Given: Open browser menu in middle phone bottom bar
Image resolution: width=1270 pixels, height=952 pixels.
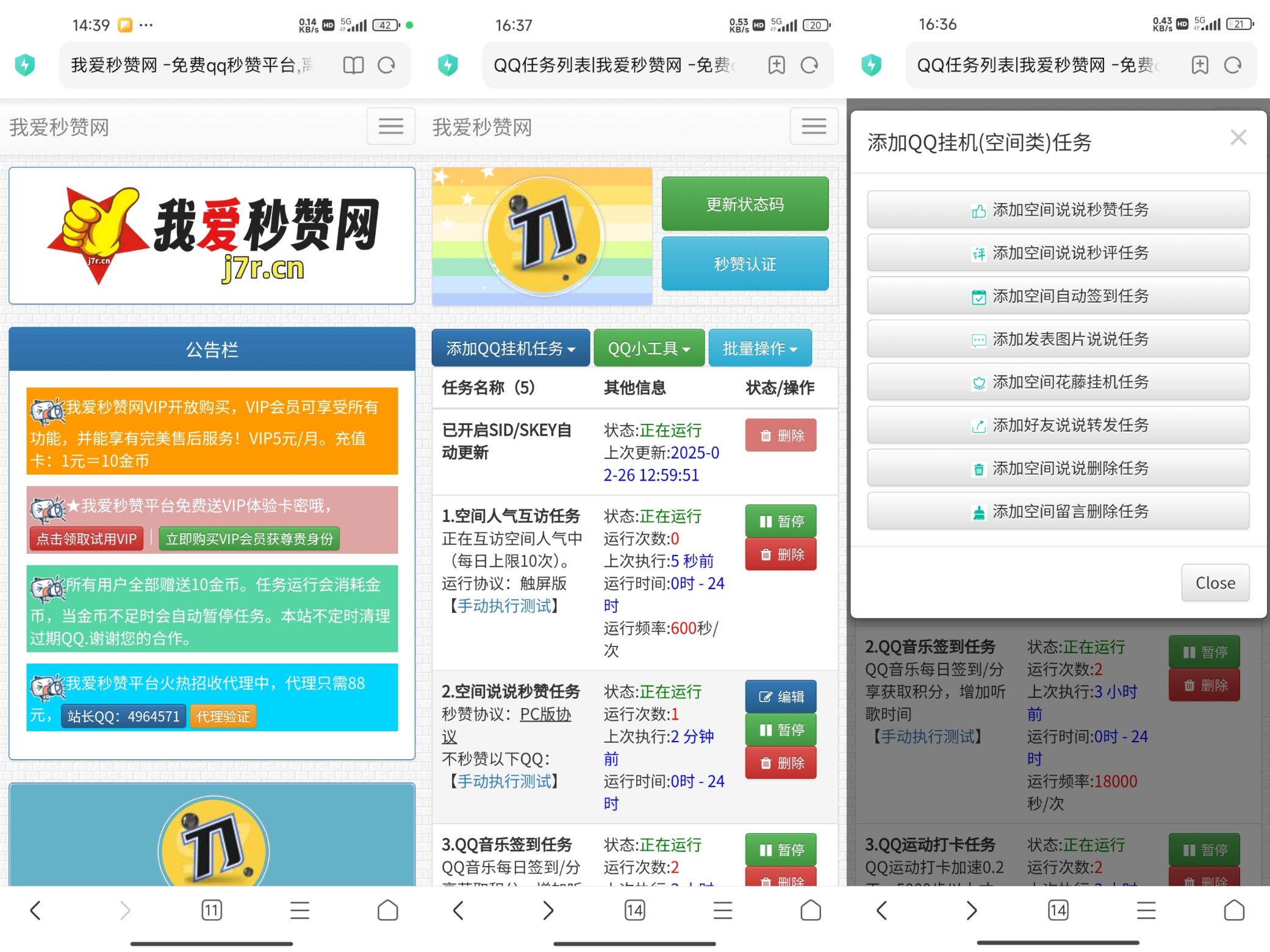Looking at the screenshot, I should 723,911.
